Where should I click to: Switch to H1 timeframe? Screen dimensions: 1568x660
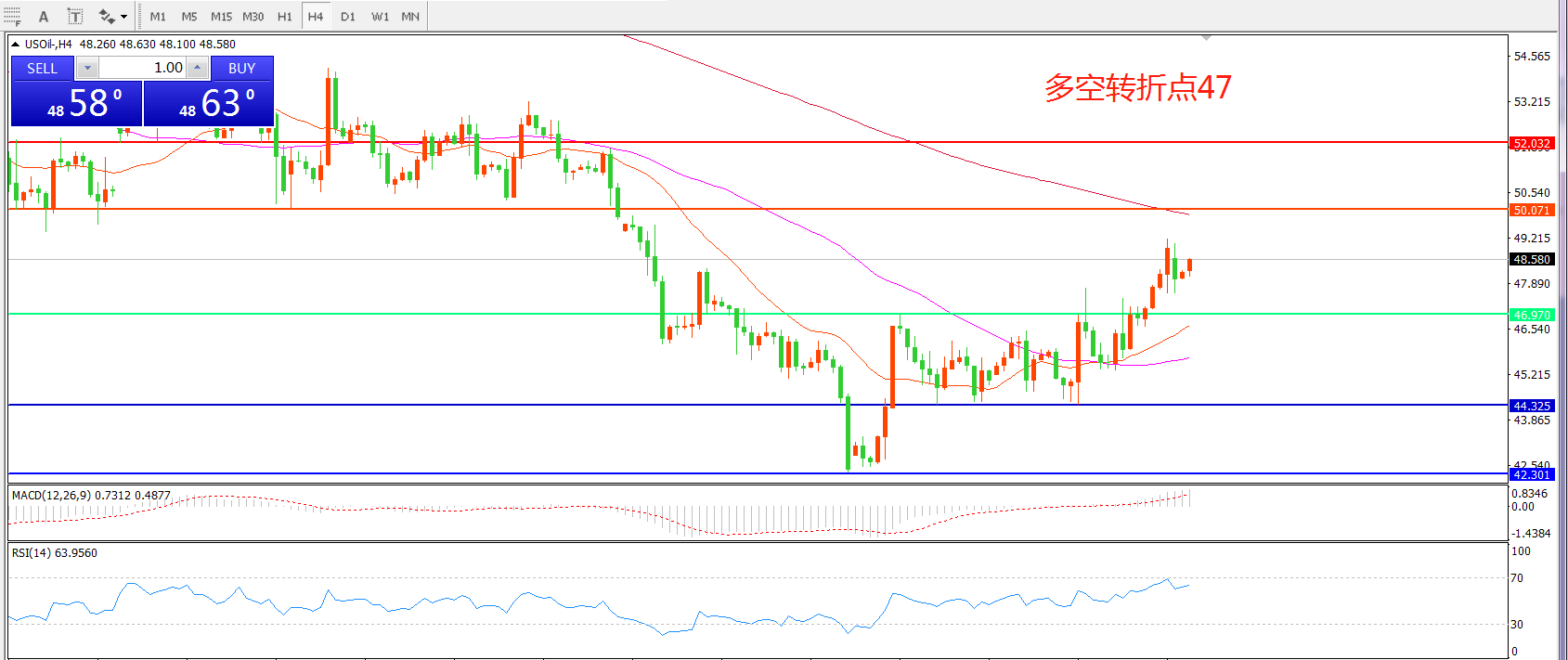pyautogui.click(x=285, y=17)
